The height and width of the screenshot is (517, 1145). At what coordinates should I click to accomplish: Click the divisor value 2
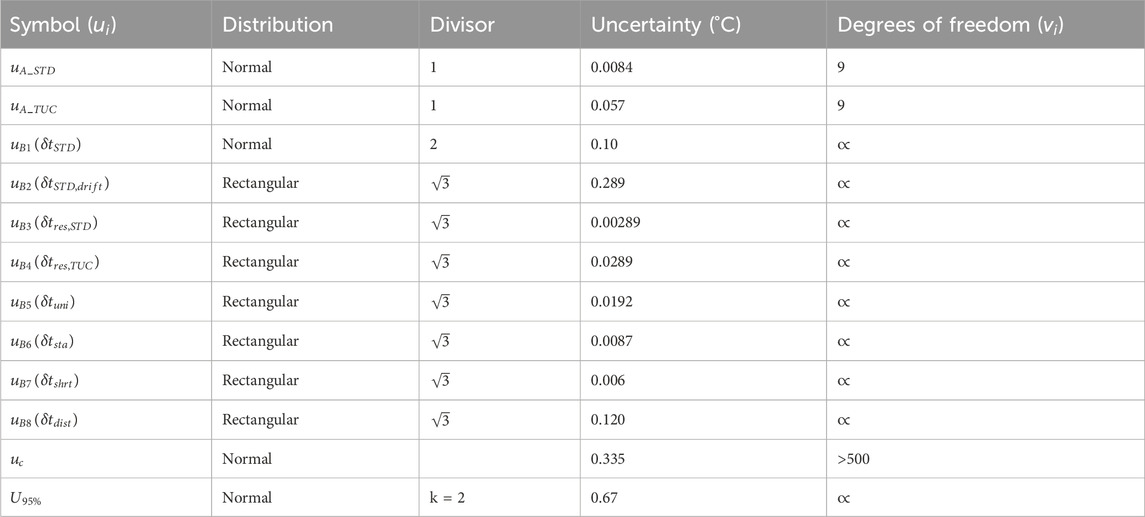click(434, 145)
